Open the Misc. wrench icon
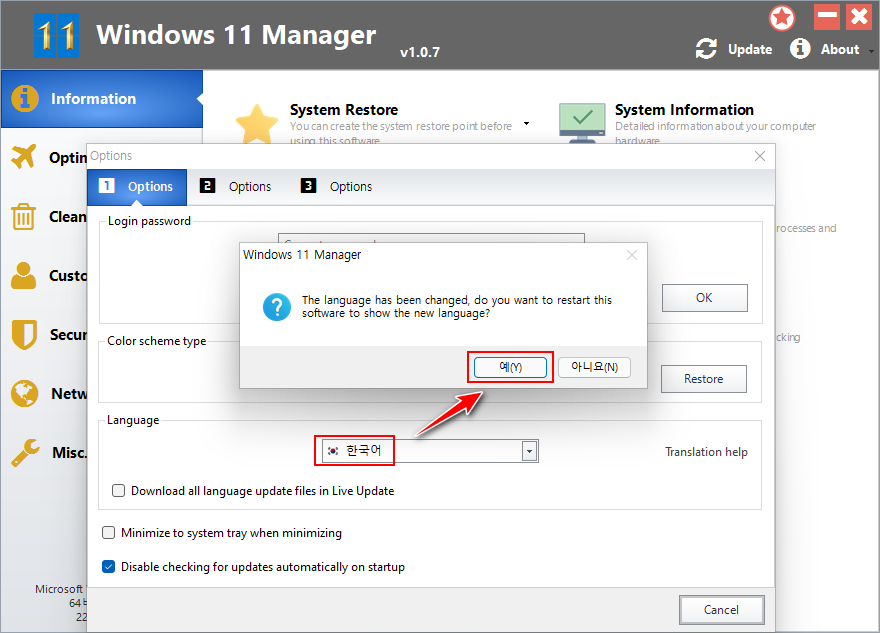 tap(25, 452)
